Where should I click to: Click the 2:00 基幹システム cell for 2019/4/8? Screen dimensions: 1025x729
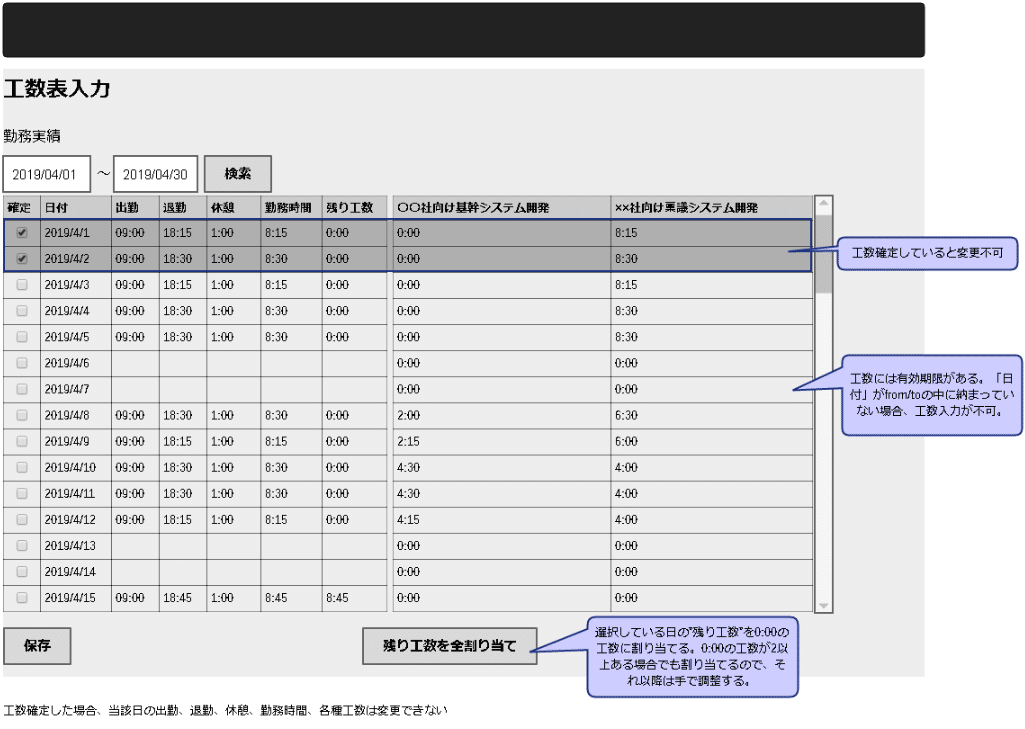[502, 415]
